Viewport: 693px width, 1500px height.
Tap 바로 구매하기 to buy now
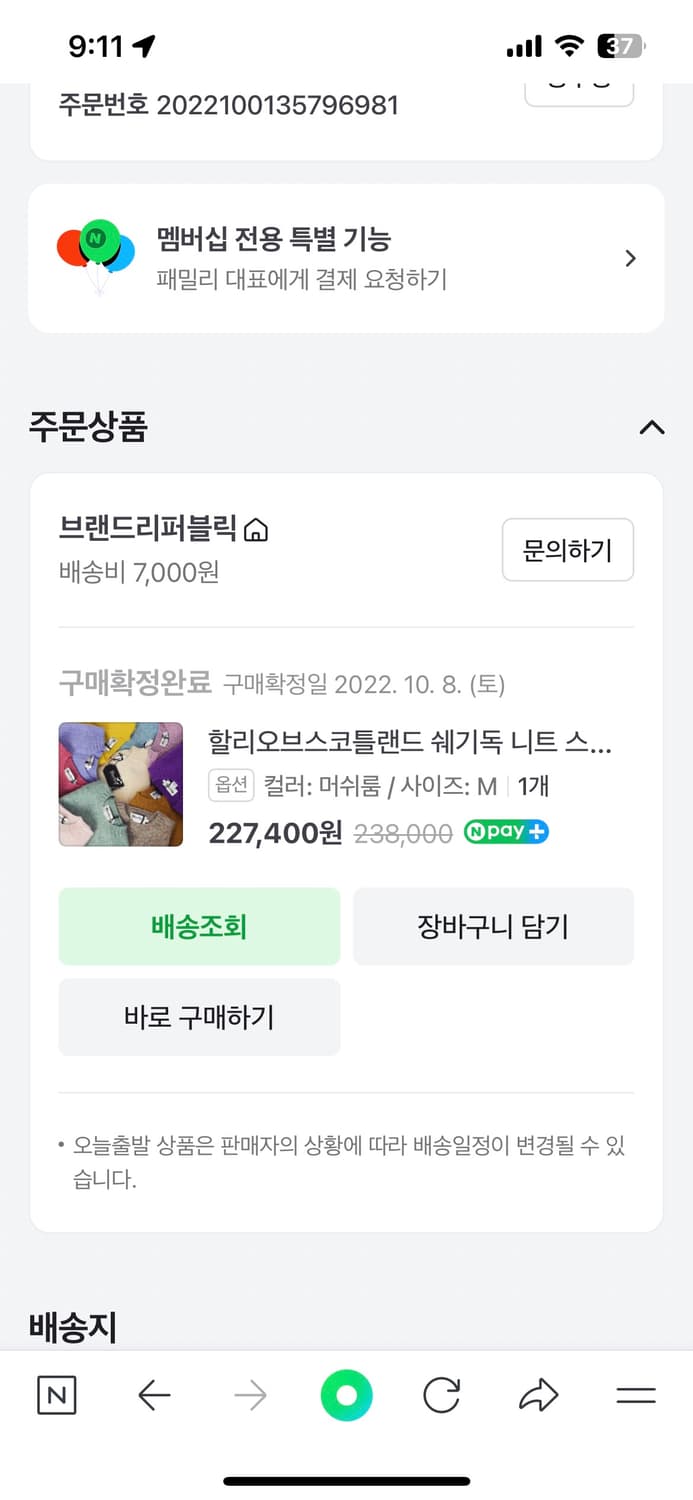point(199,1017)
